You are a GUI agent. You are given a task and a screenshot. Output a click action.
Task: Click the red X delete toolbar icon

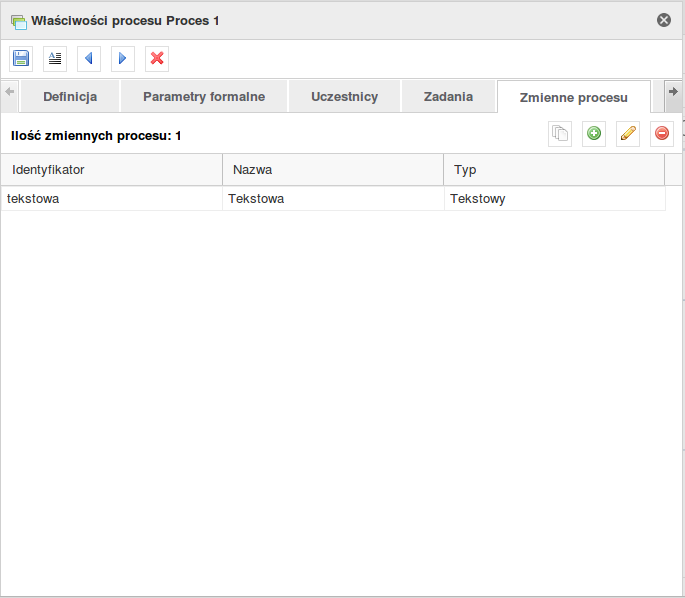coord(157,59)
